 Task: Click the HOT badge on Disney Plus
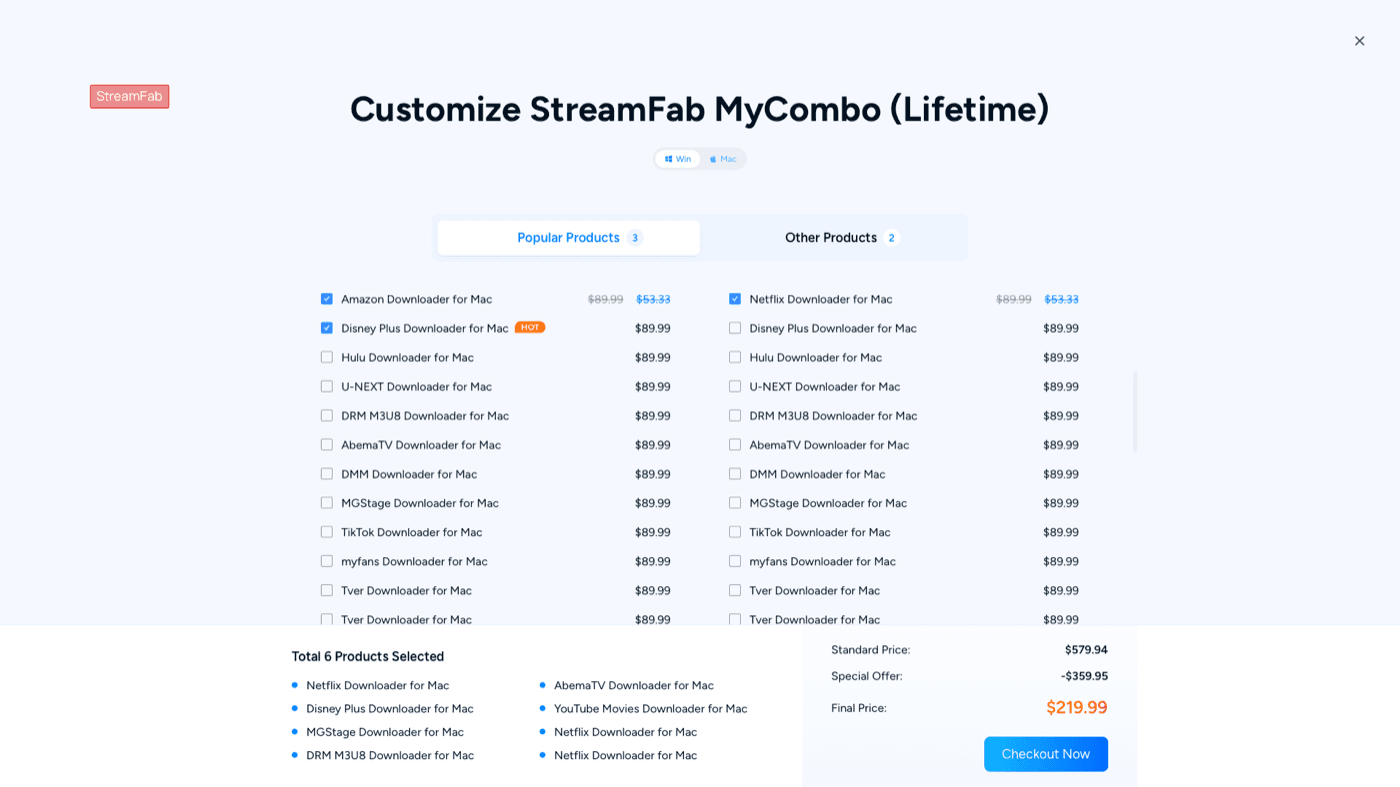click(530, 327)
